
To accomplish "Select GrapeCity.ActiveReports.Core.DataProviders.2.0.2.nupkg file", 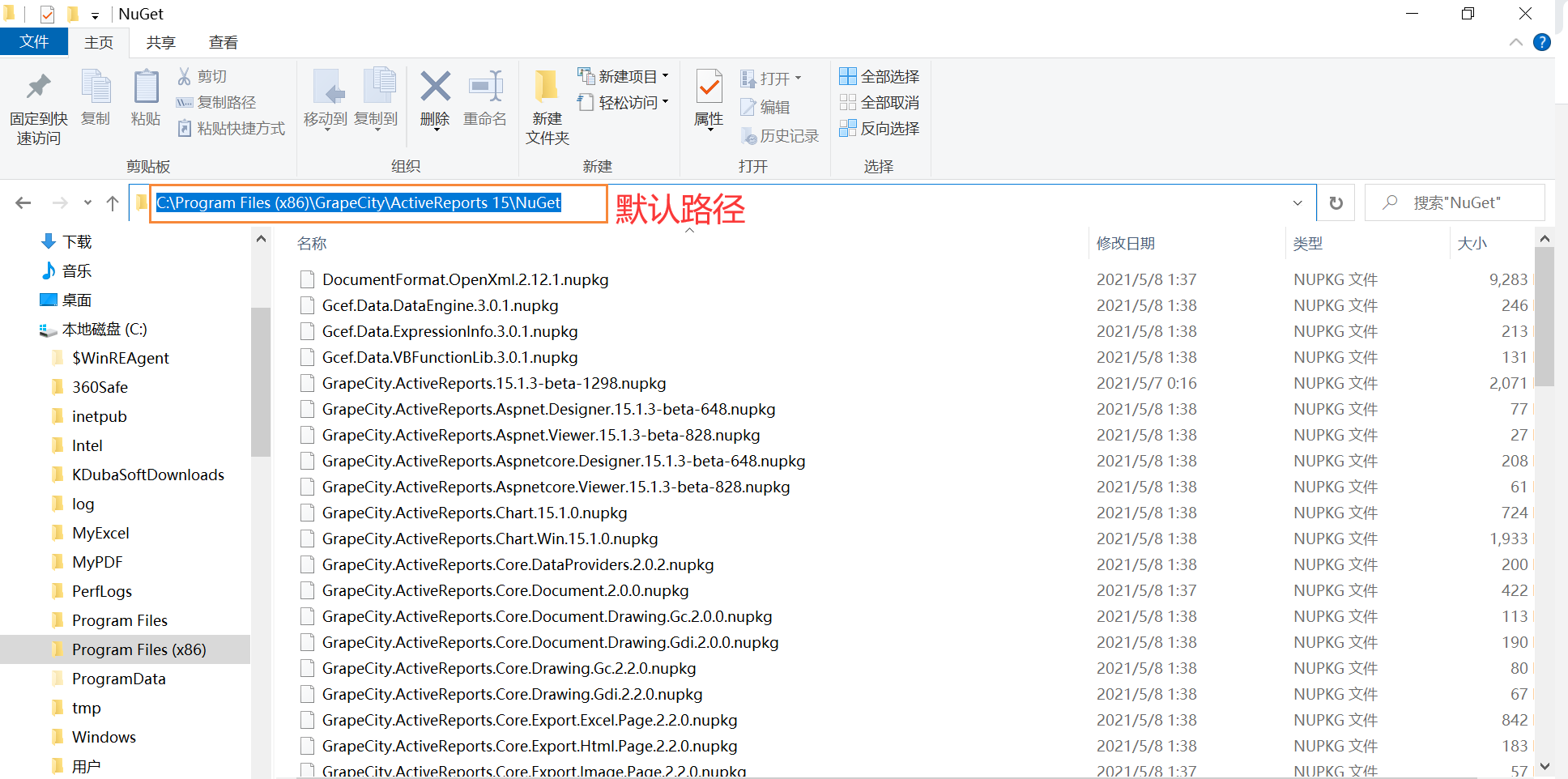I will tap(518, 564).
